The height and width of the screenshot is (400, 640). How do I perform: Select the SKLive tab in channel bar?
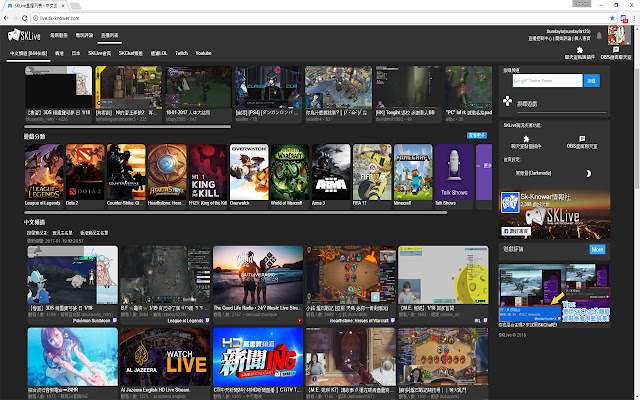click(x=99, y=51)
